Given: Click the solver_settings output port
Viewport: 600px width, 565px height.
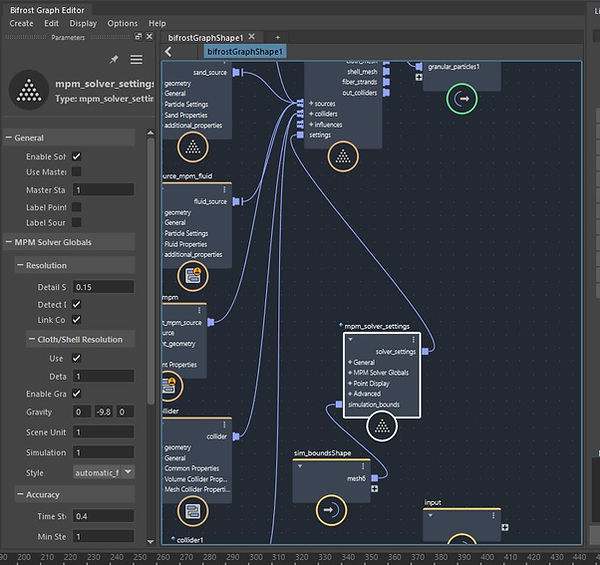Looking at the screenshot, I should (x=425, y=351).
